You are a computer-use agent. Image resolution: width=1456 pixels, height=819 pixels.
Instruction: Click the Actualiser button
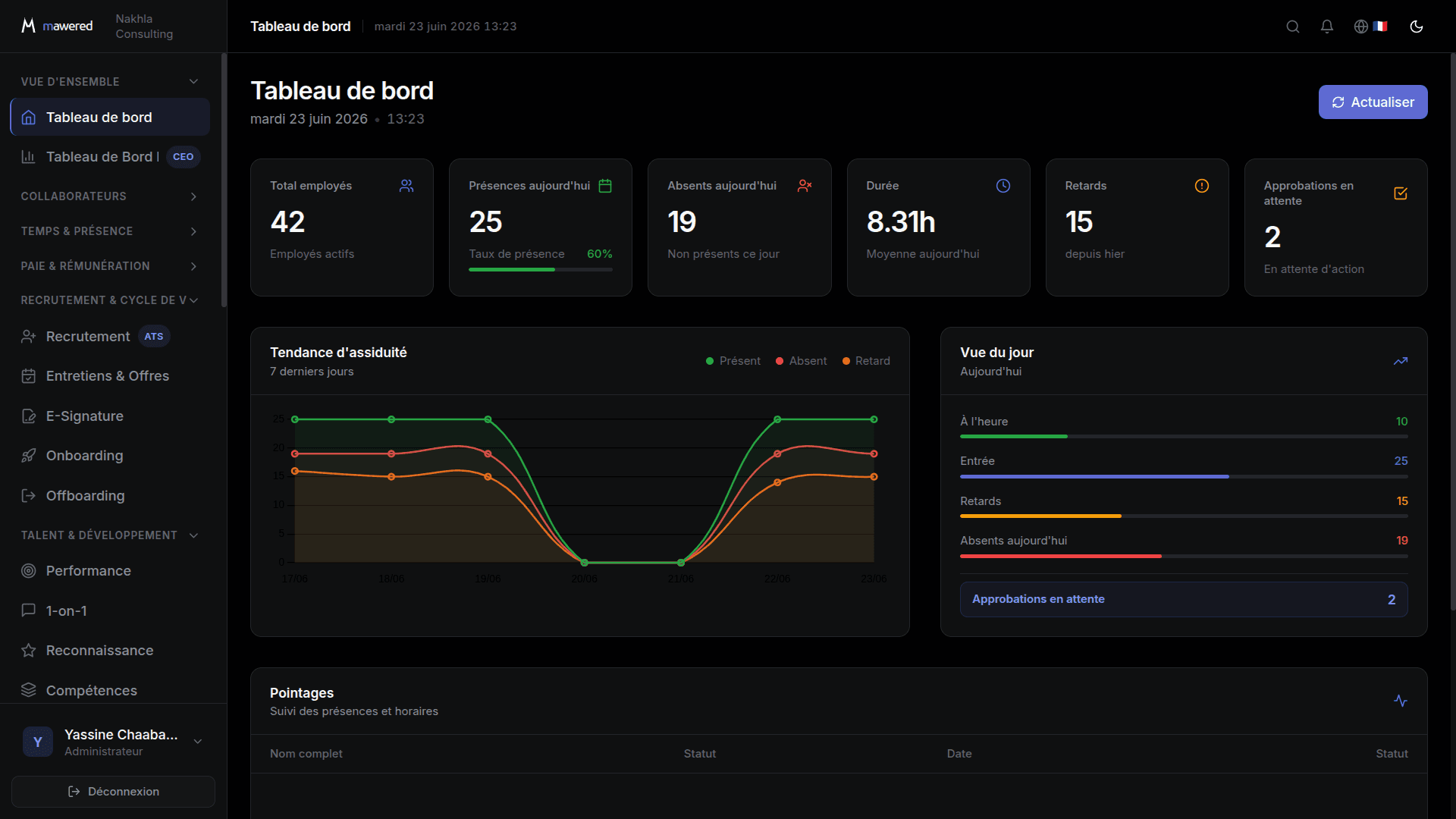pos(1373,102)
